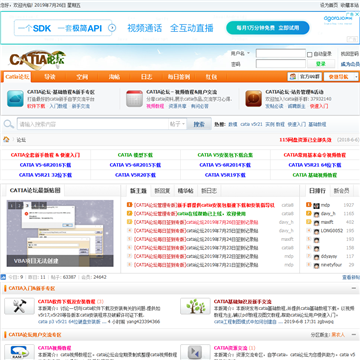Collapse the CATIA入门&新手专区 section
The width and height of the screenshot is (360, 360).
click(354, 288)
